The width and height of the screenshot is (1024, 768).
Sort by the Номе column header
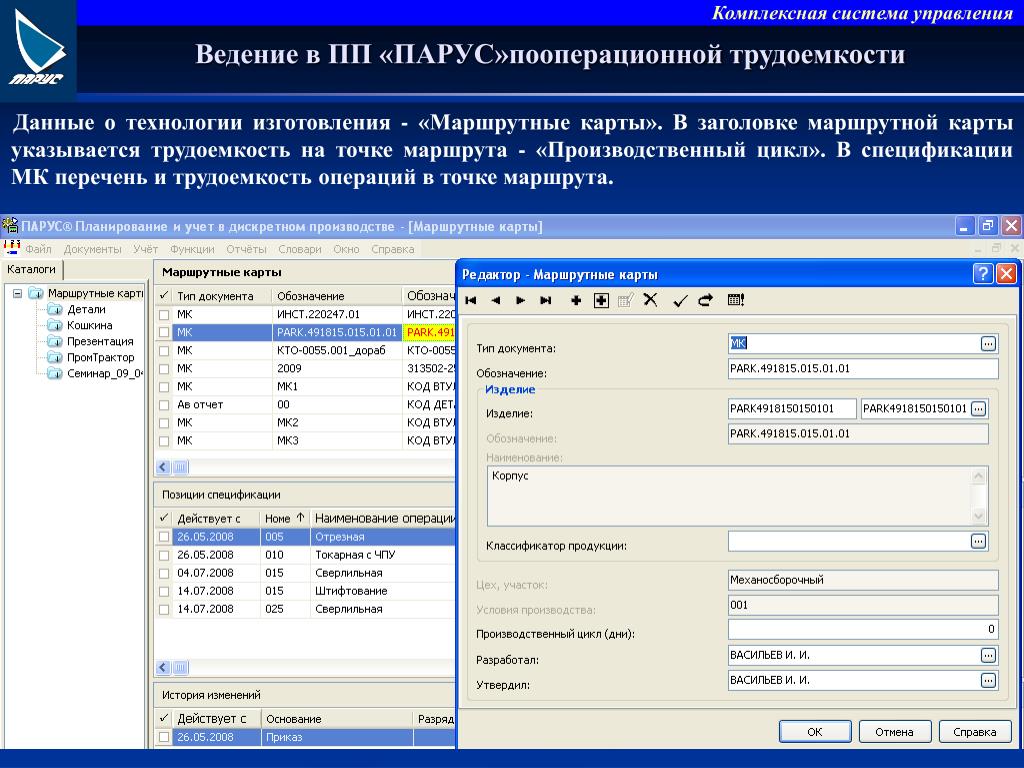click(285, 519)
